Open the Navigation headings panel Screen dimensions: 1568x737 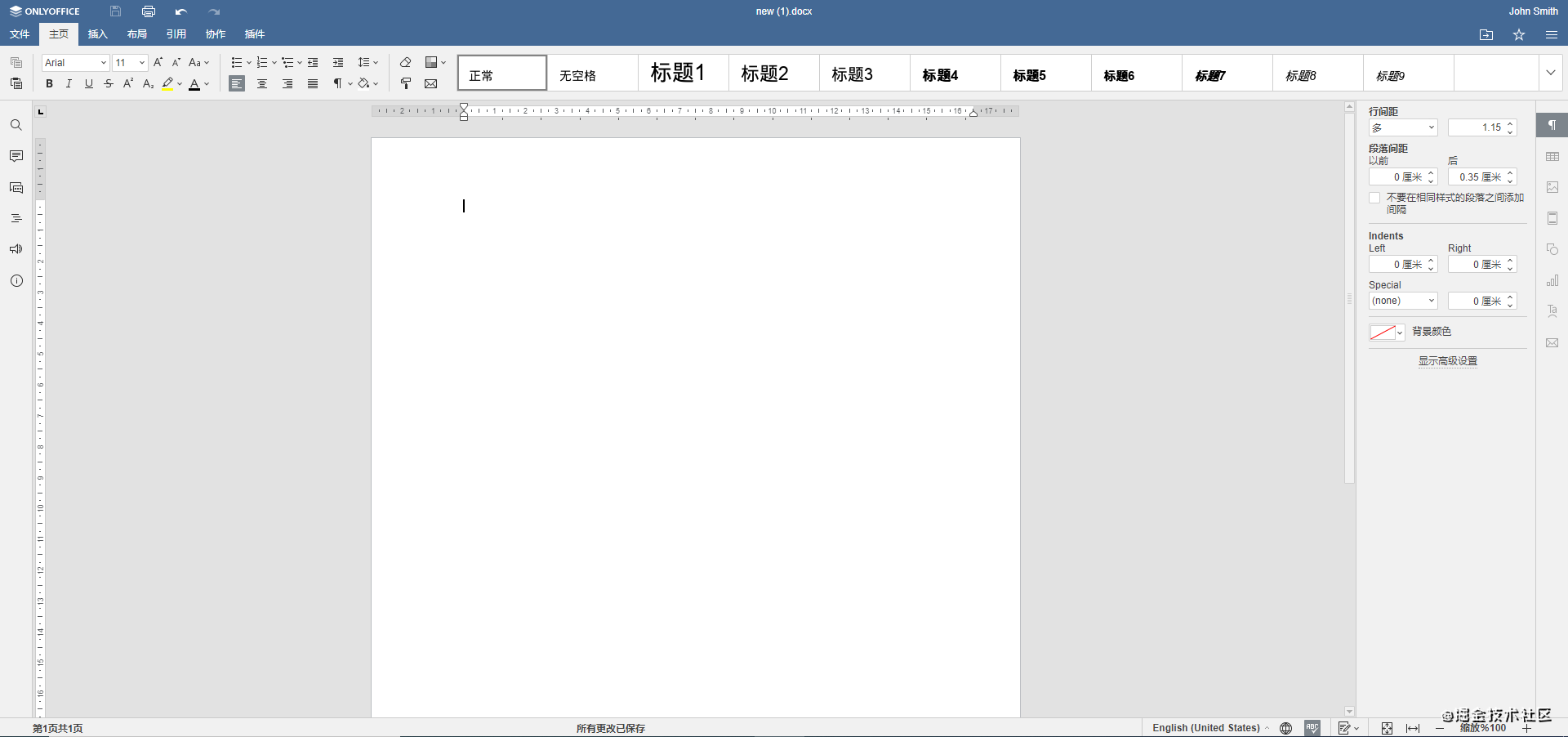pyautogui.click(x=16, y=218)
